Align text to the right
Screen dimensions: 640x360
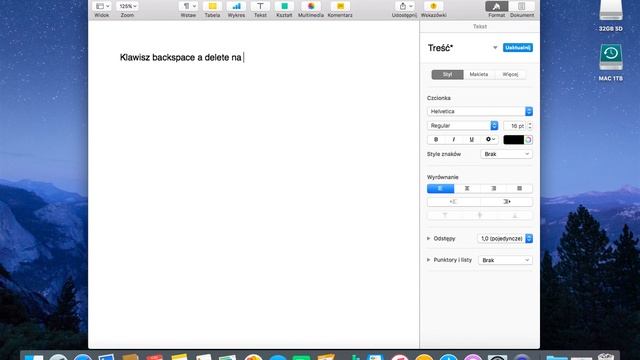[x=493, y=189]
